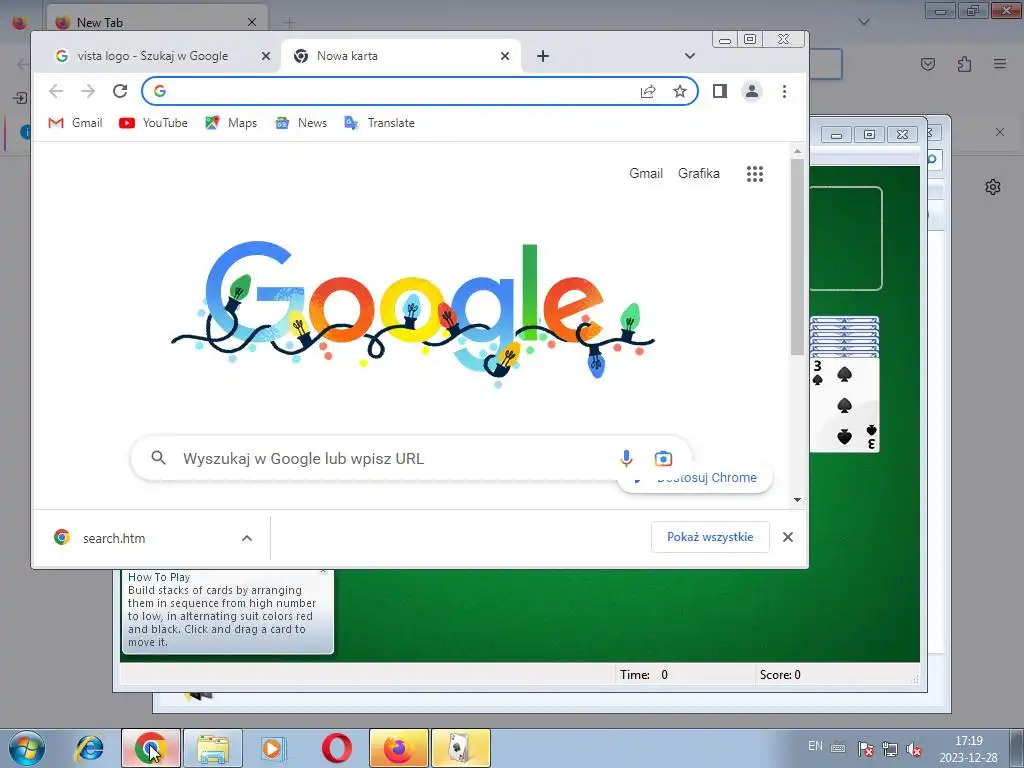Switch to Firefox from the taskbar
This screenshot has height=768, width=1024.
398,748
